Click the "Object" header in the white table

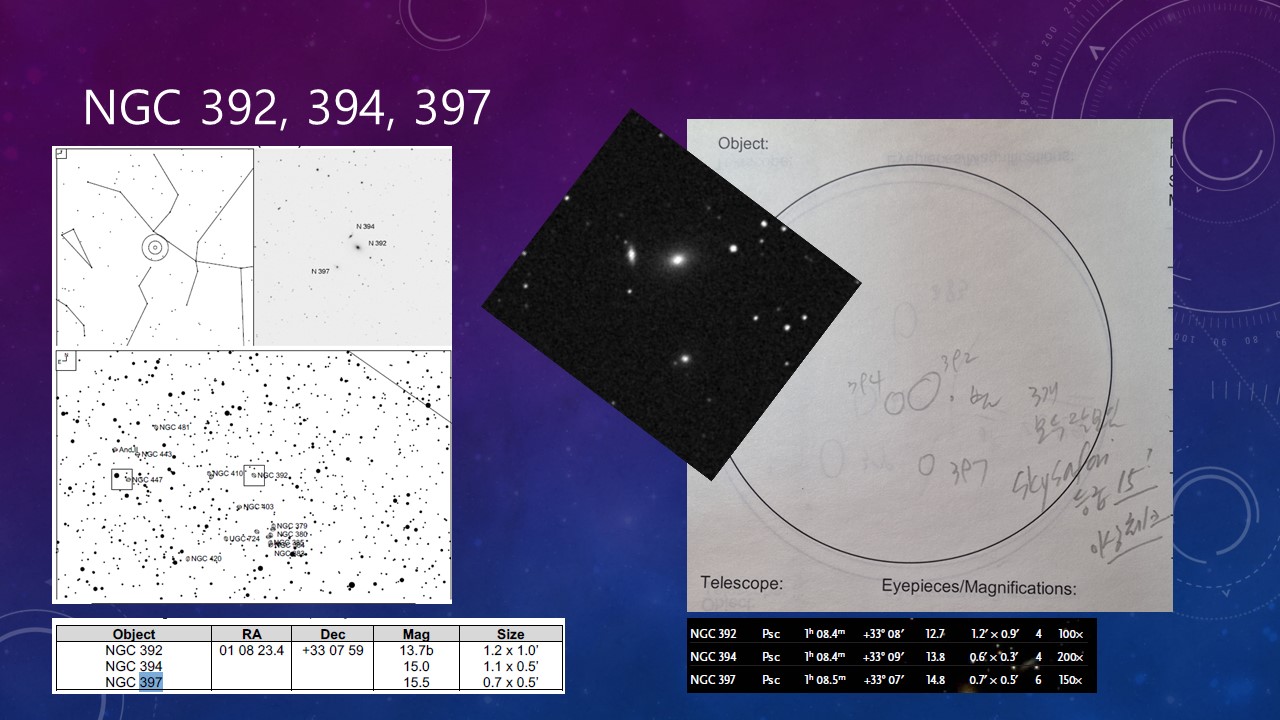pos(134,634)
